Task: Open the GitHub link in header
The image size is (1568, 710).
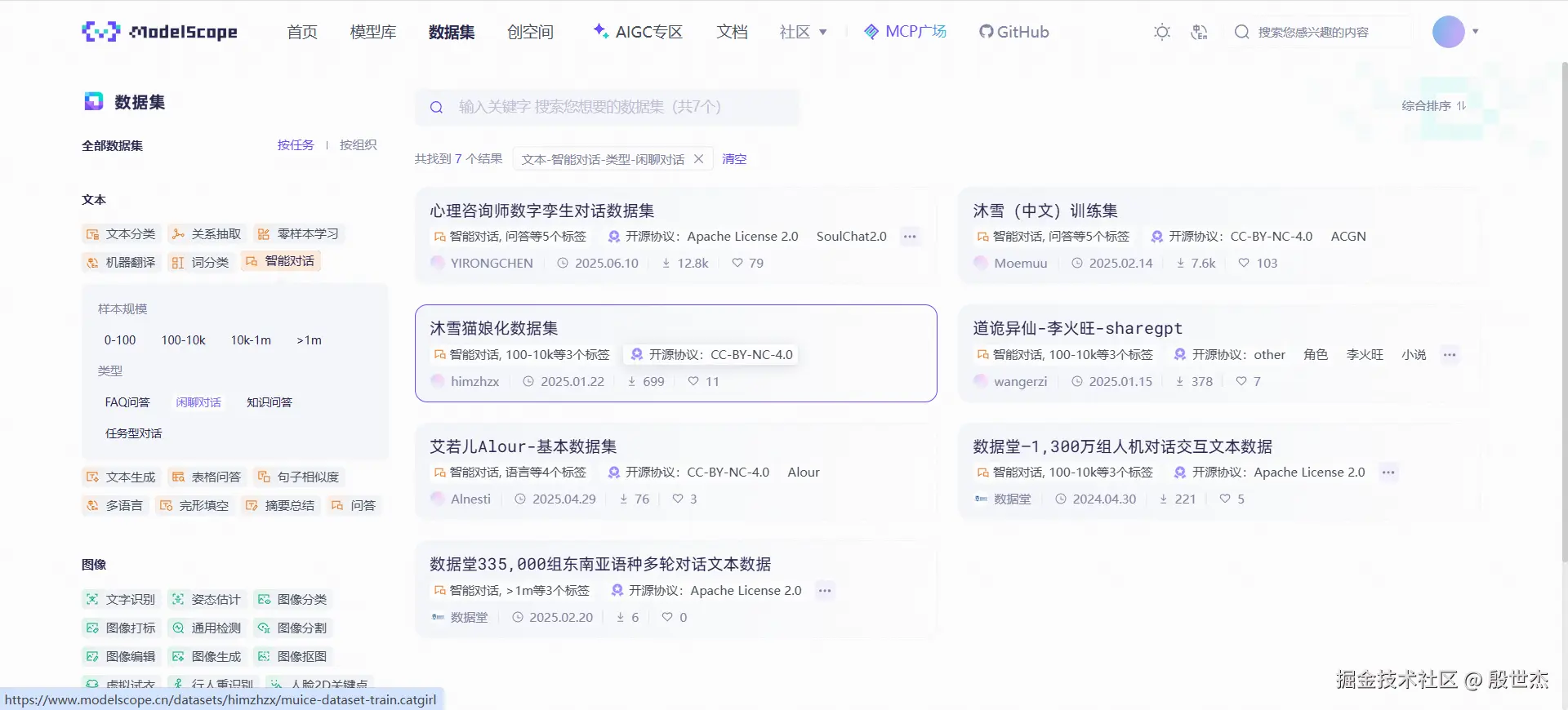Action: (1013, 32)
